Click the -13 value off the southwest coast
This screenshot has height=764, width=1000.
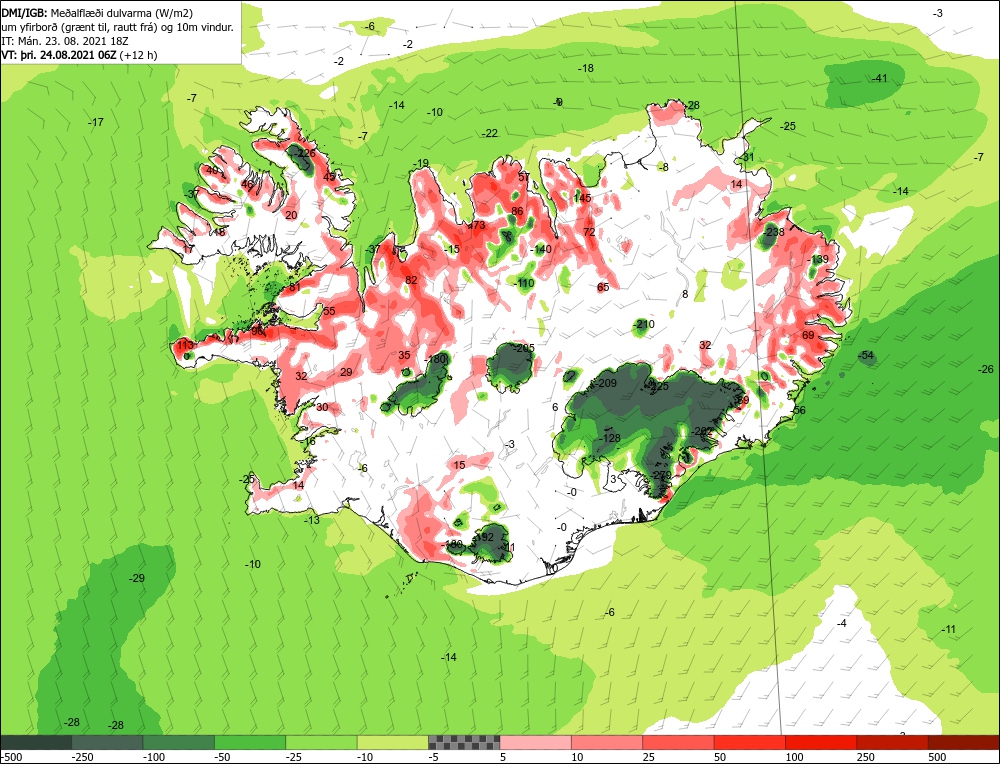(311, 520)
